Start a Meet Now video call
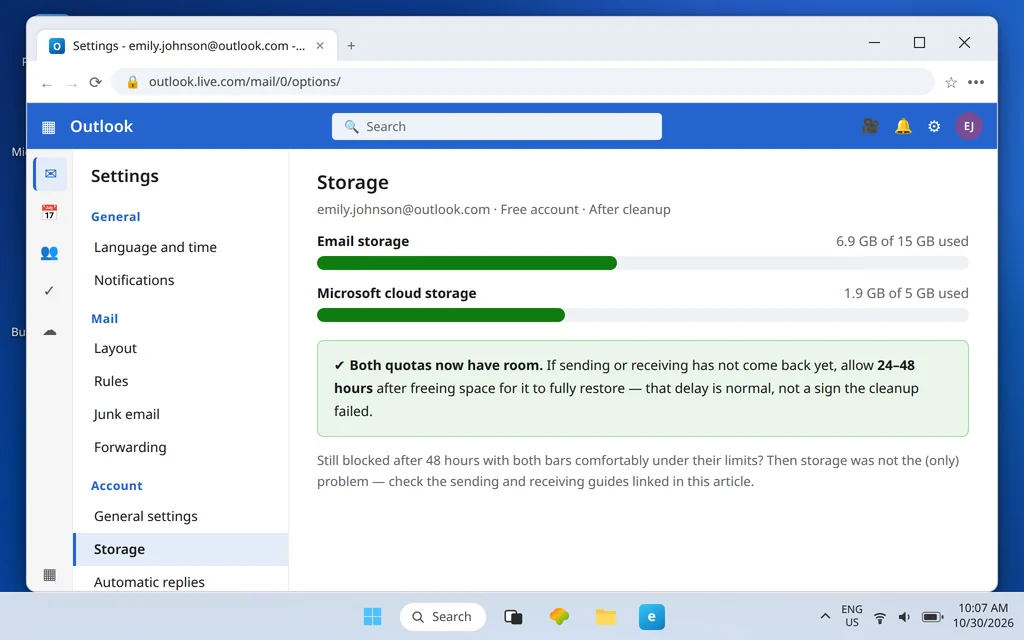 pyautogui.click(x=870, y=126)
